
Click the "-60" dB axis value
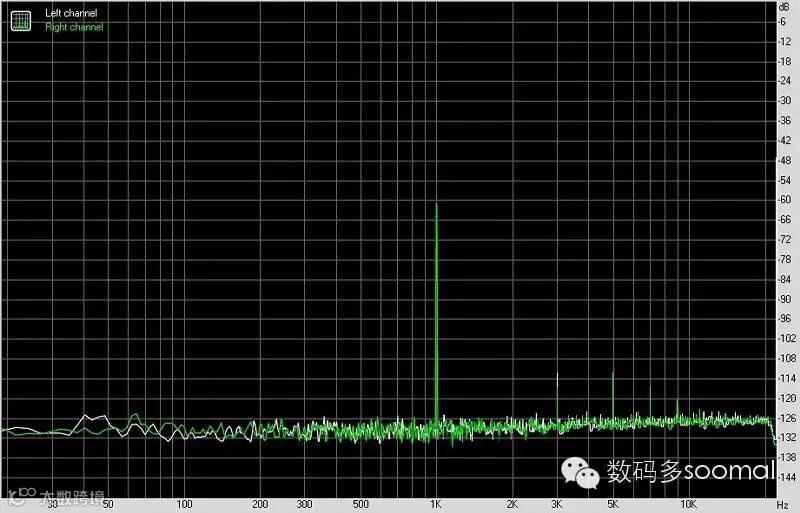click(784, 200)
